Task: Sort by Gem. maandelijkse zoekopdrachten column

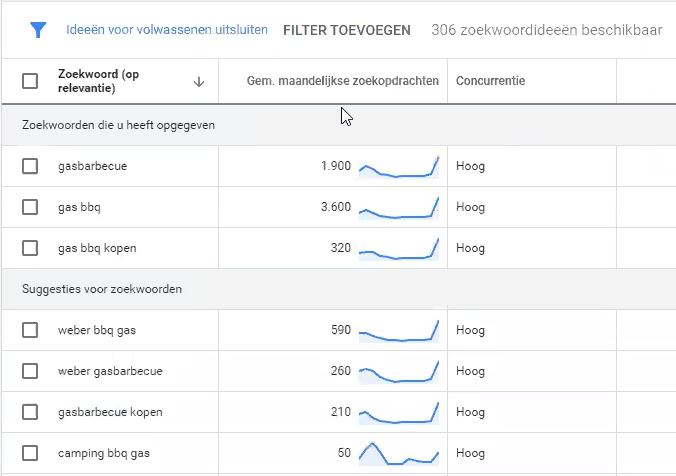Action: click(x=343, y=81)
